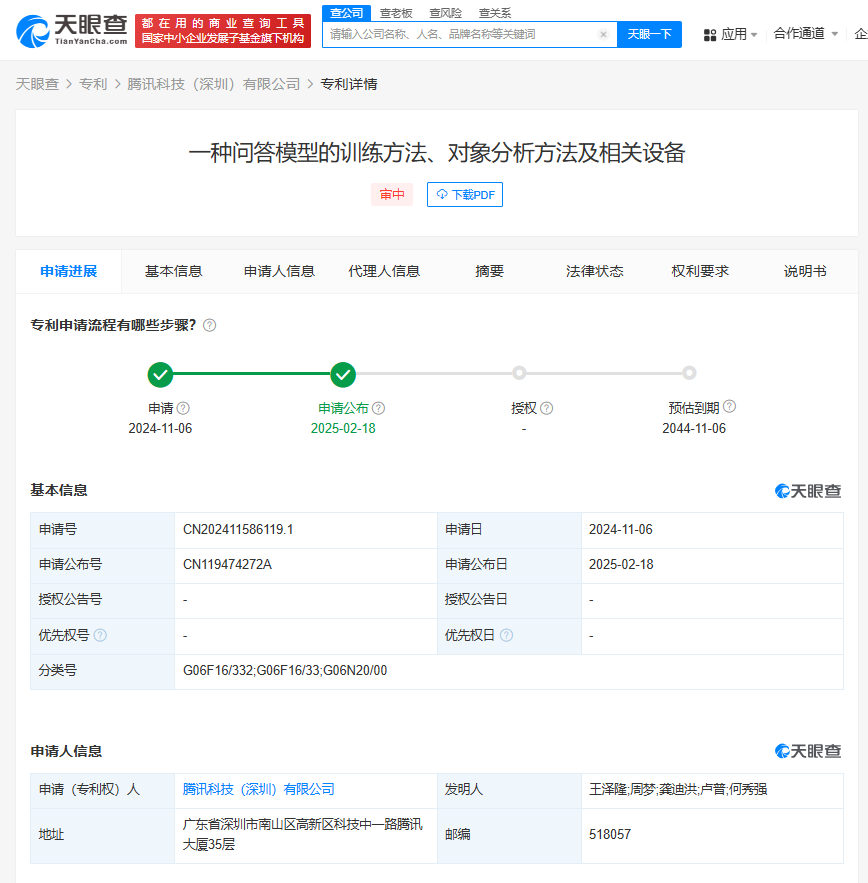Screen dimensions: 868x883
Task: Click the help icon beside 申请公布
Action: pyautogui.click(x=379, y=408)
